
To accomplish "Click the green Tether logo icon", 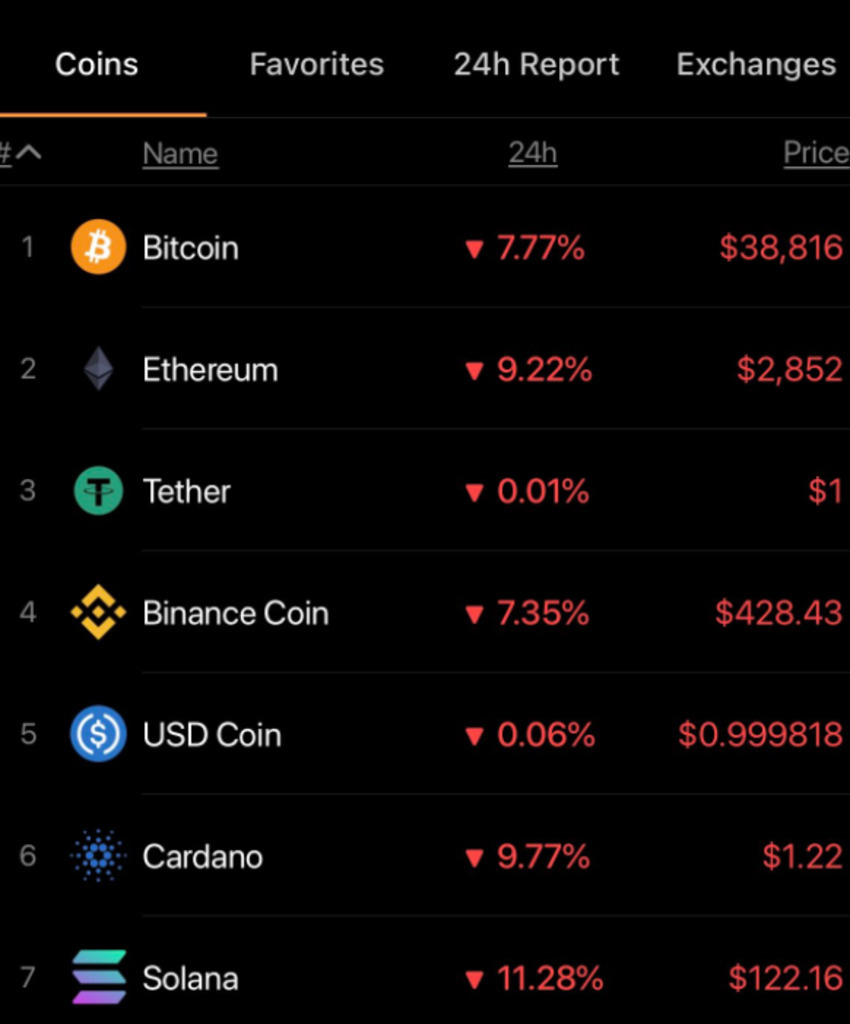I will 98,490.
